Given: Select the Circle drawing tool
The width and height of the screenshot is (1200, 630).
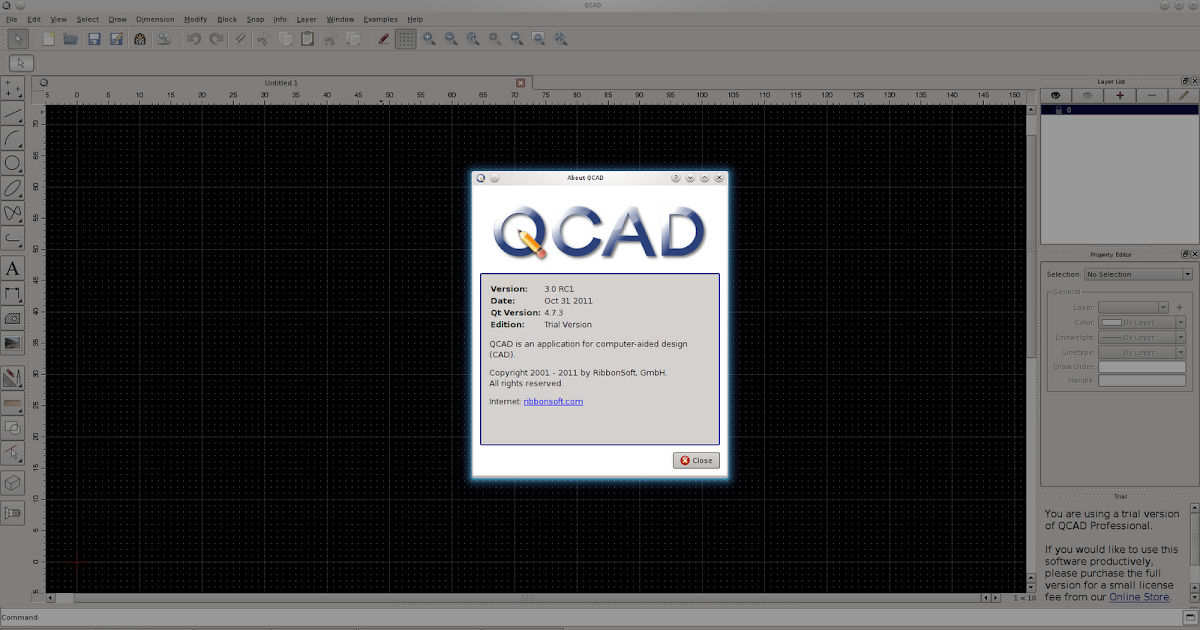Looking at the screenshot, I should [x=13, y=163].
